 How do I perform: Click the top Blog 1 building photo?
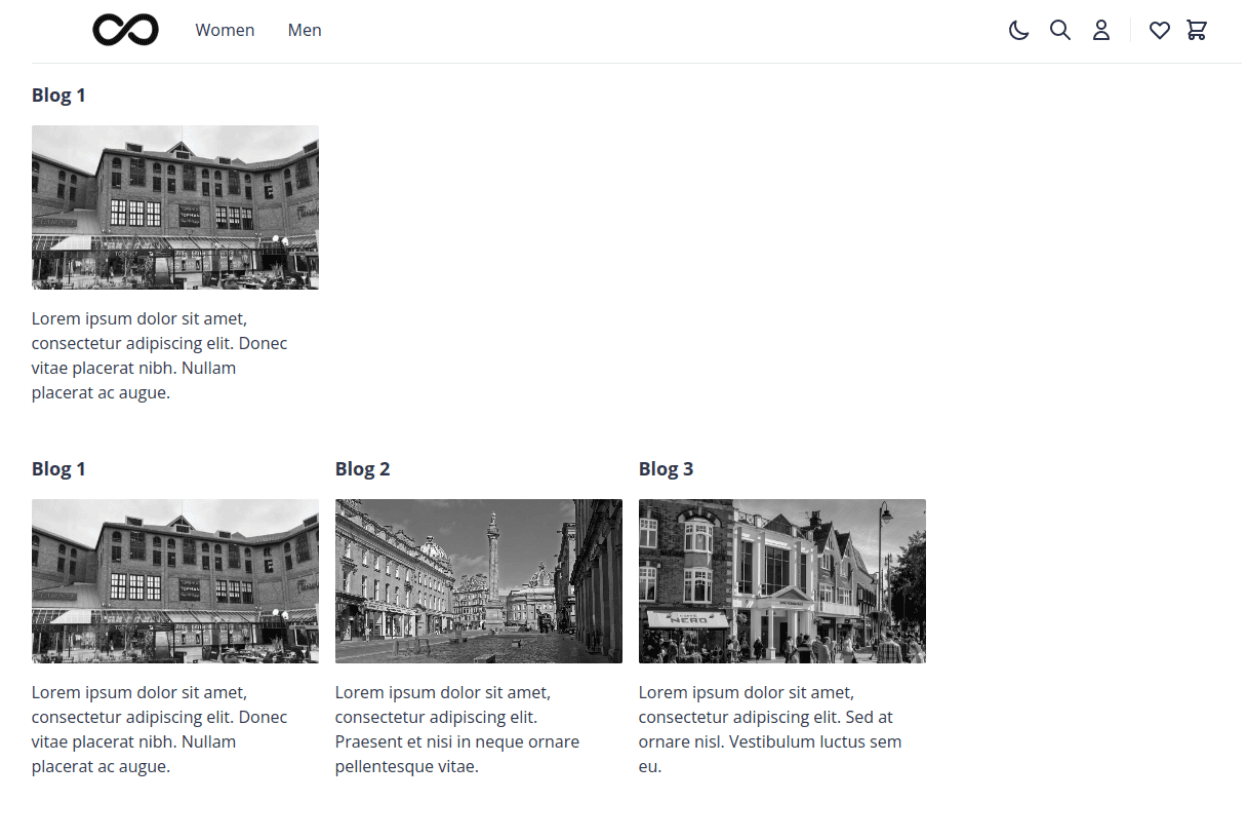pos(175,207)
